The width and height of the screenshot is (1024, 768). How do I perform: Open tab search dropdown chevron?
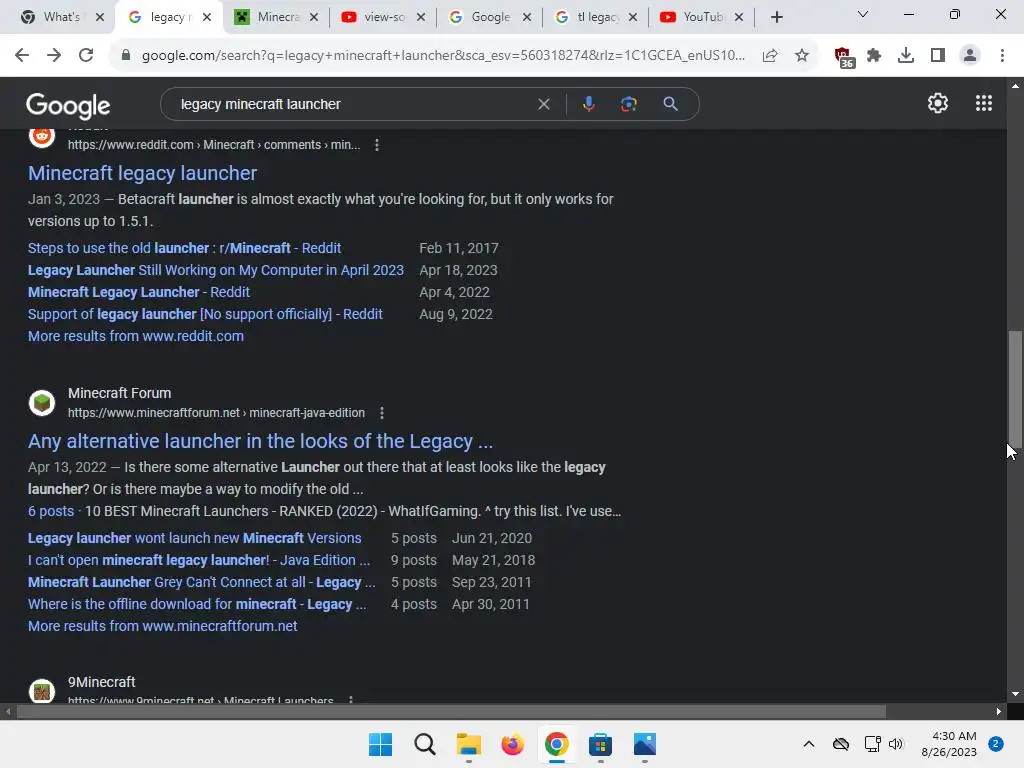863,14
